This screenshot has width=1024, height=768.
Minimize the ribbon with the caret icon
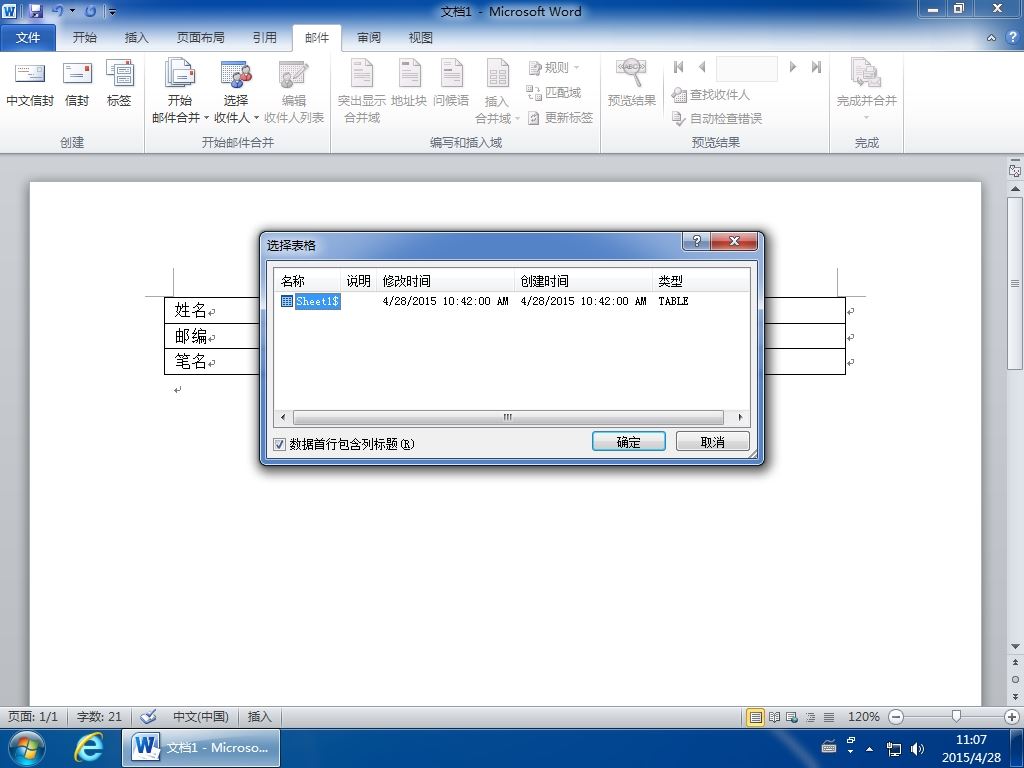991,38
